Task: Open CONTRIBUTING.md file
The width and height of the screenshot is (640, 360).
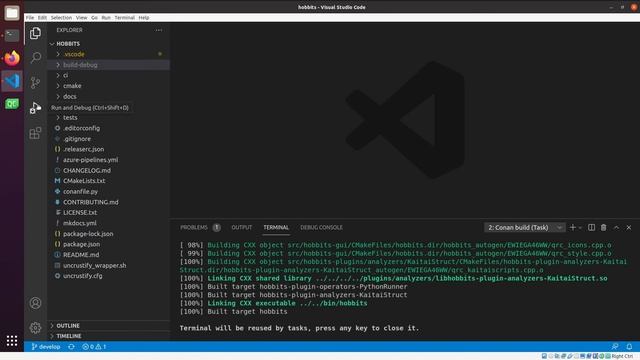Action: tap(91, 202)
